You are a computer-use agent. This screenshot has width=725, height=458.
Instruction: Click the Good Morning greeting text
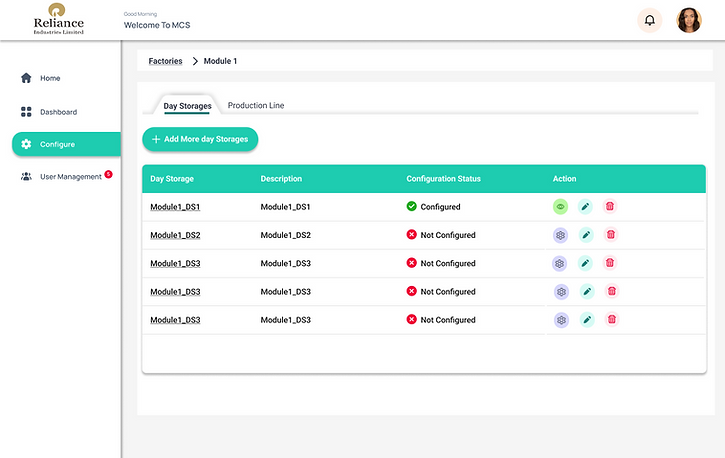tap(140, 14)
